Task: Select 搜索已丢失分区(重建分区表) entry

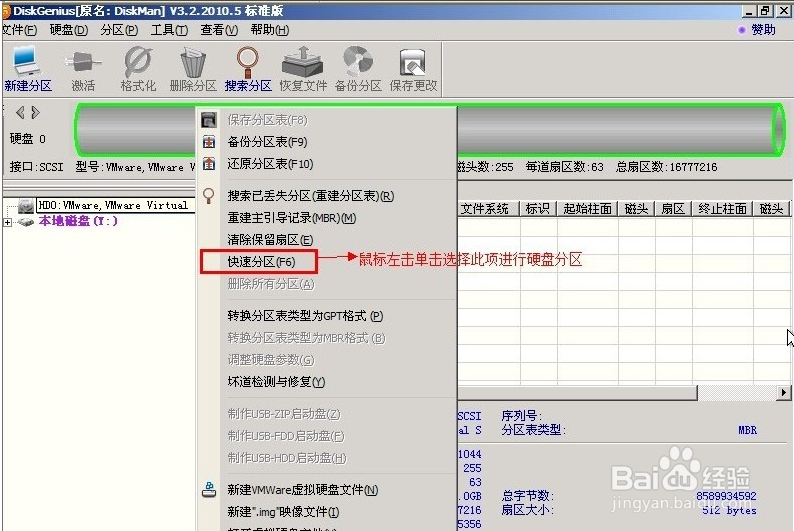Action: [x=310, y=195]
